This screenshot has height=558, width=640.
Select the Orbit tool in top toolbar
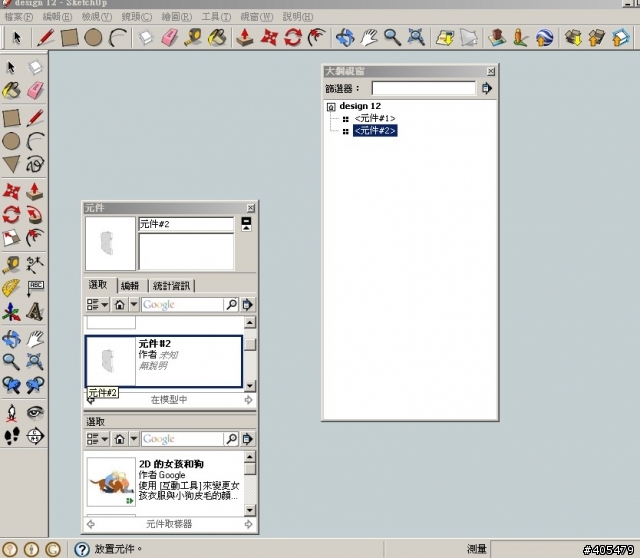point(345,37)
